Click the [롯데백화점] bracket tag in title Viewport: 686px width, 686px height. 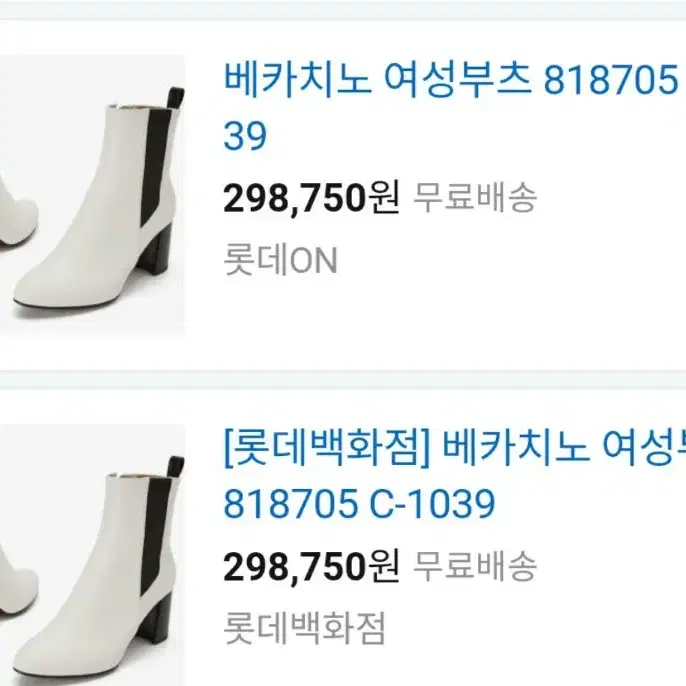pyautogui.click(x=328, y=450)
